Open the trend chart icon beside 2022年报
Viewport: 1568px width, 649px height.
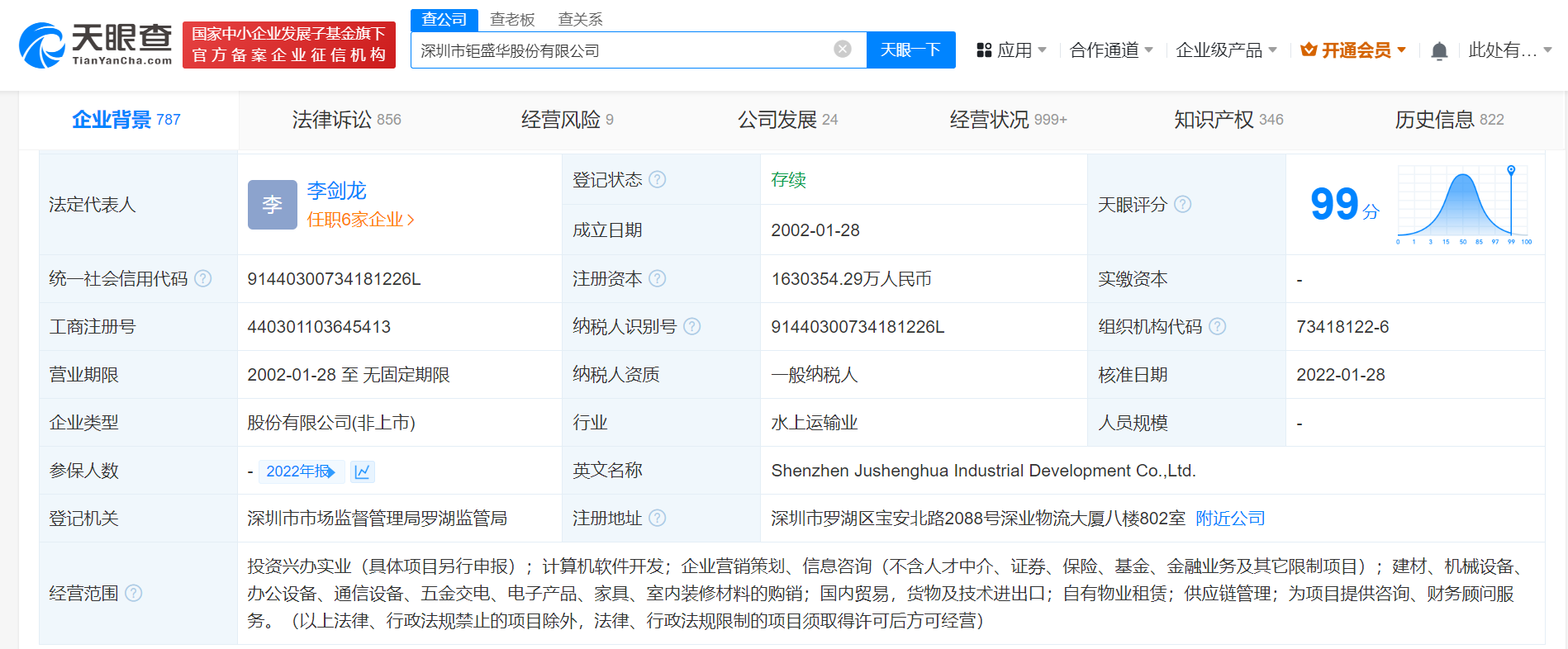click(362, 471)
